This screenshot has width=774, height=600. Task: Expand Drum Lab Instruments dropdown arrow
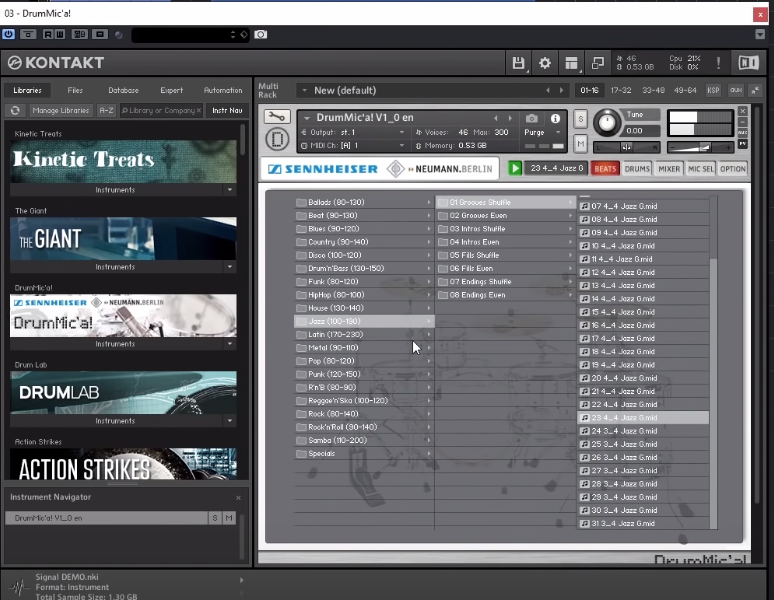[230, 420]
